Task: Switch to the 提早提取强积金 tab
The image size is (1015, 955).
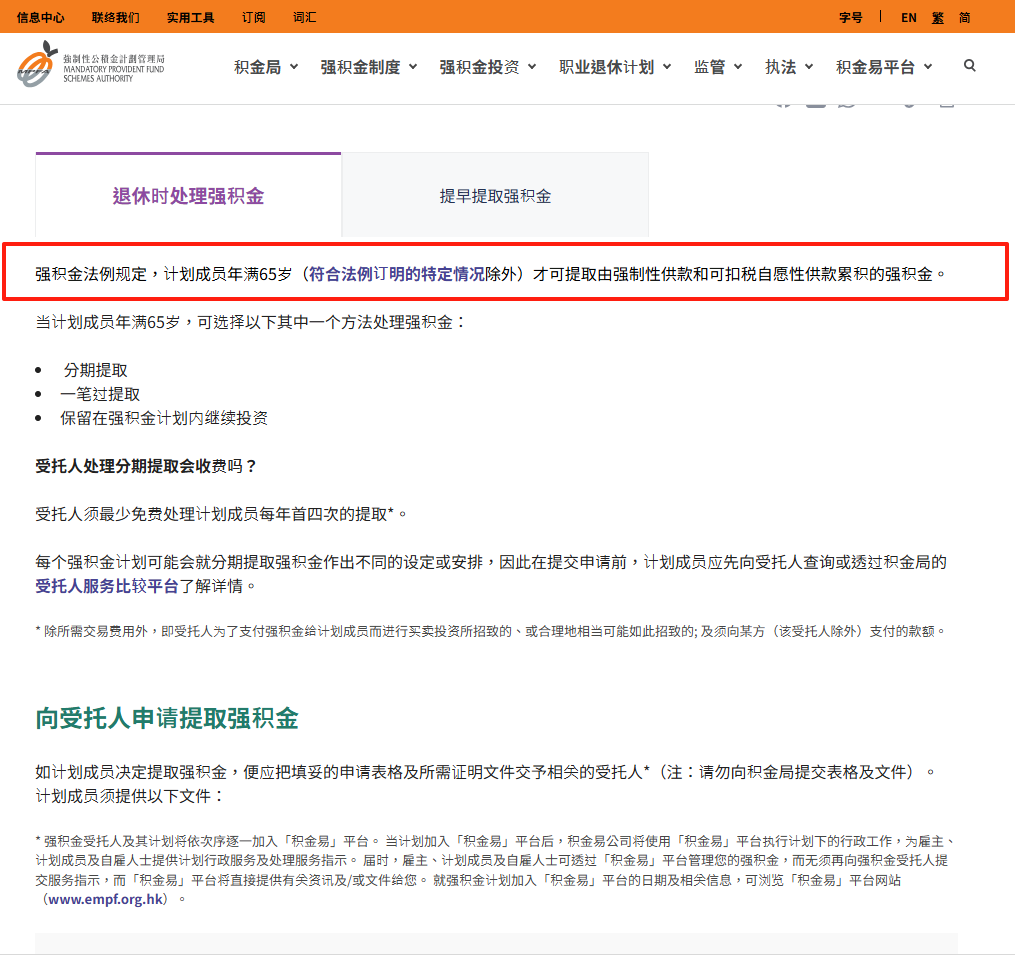Action: (x=495, y=196)
